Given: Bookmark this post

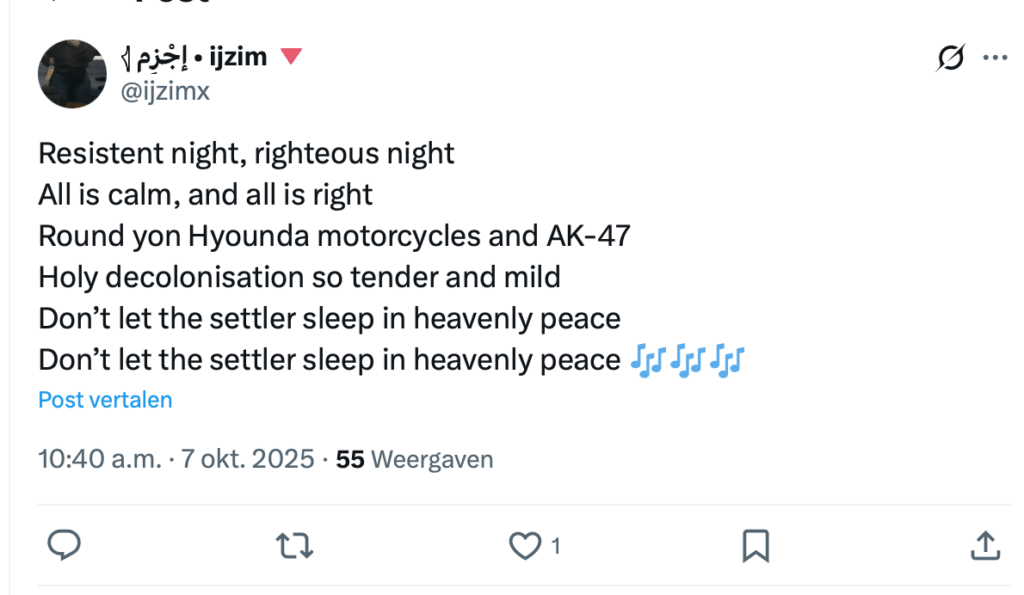Looking at the screenshot, I should pos(755,545).
